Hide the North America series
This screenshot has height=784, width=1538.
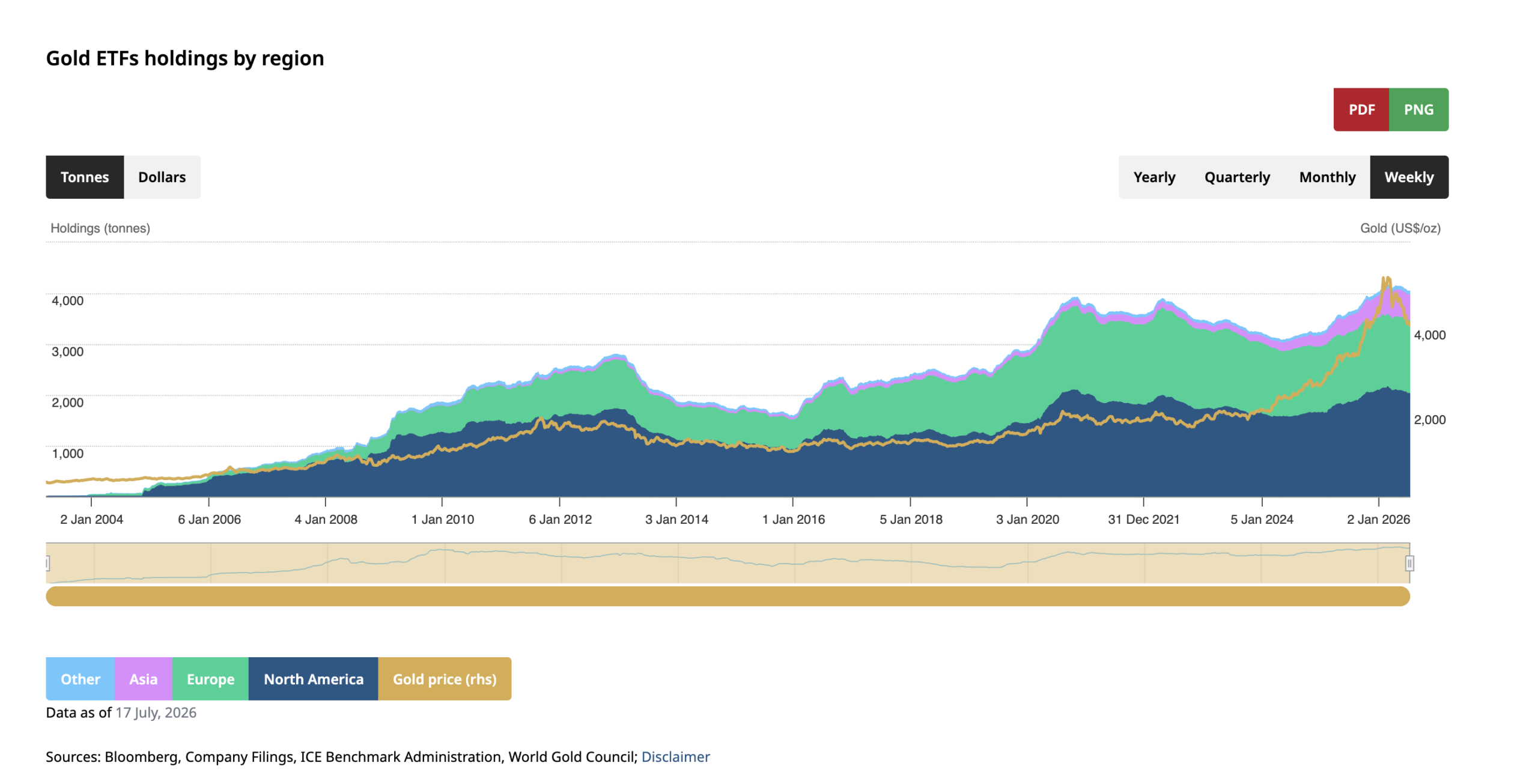pos(313,679)
